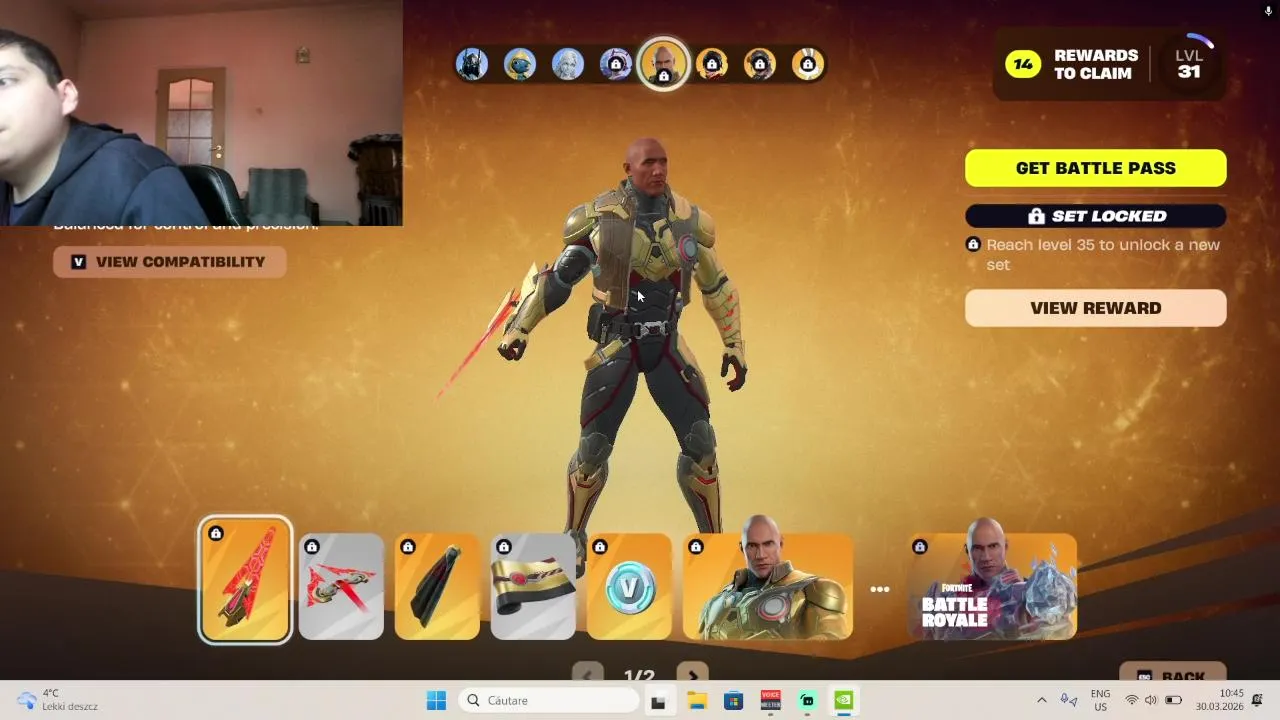
Task: Open the Wi-Fi network tray icon
Action: (x=1132, y=701)
